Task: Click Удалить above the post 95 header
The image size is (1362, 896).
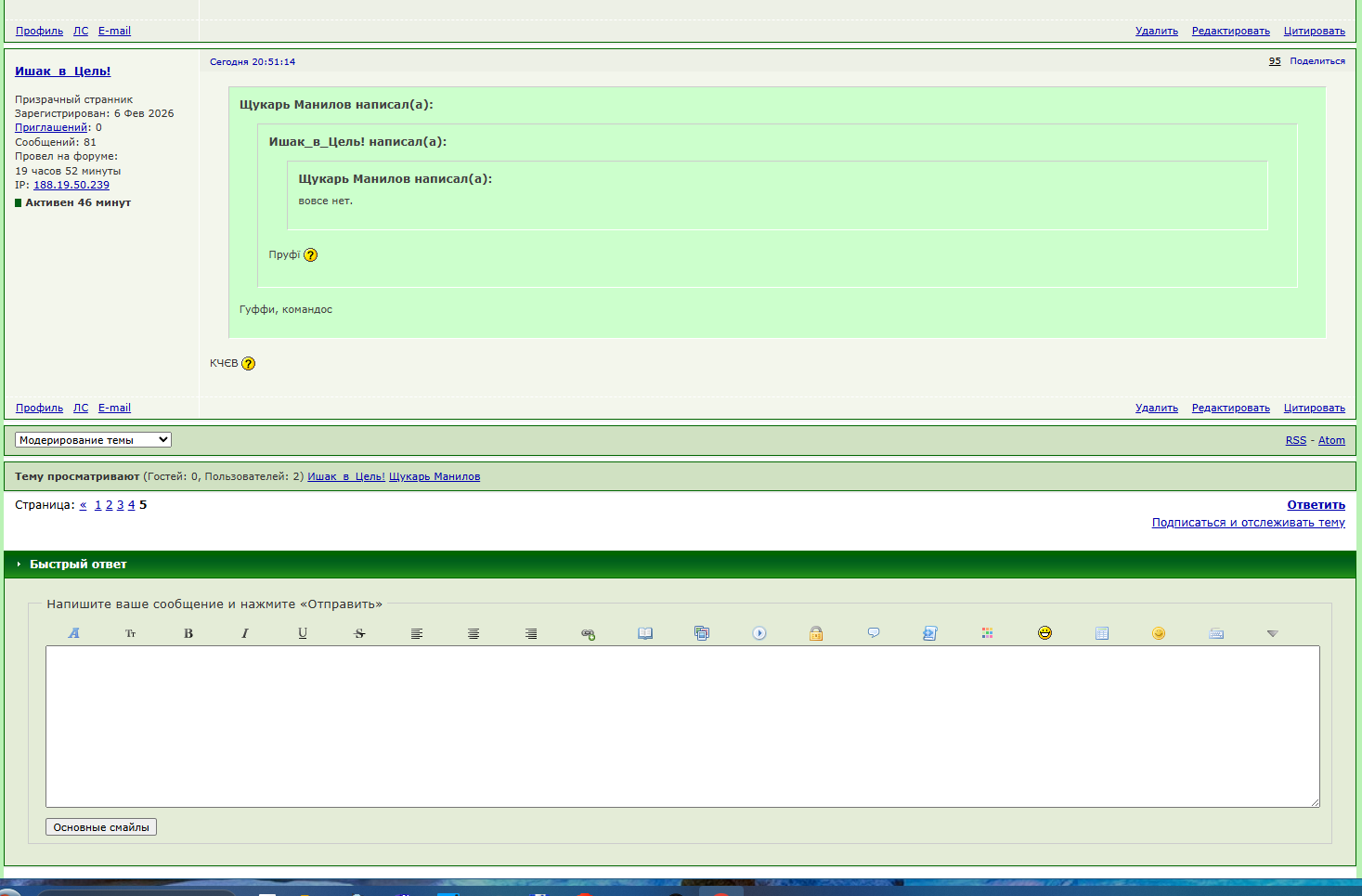Action: pyautogui.click(x=1156, y=31)
